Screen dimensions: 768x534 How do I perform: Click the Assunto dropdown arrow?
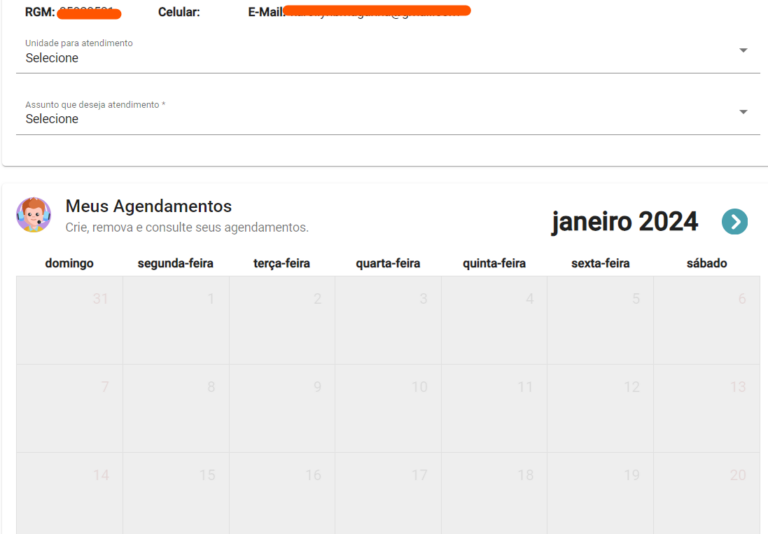743,112
